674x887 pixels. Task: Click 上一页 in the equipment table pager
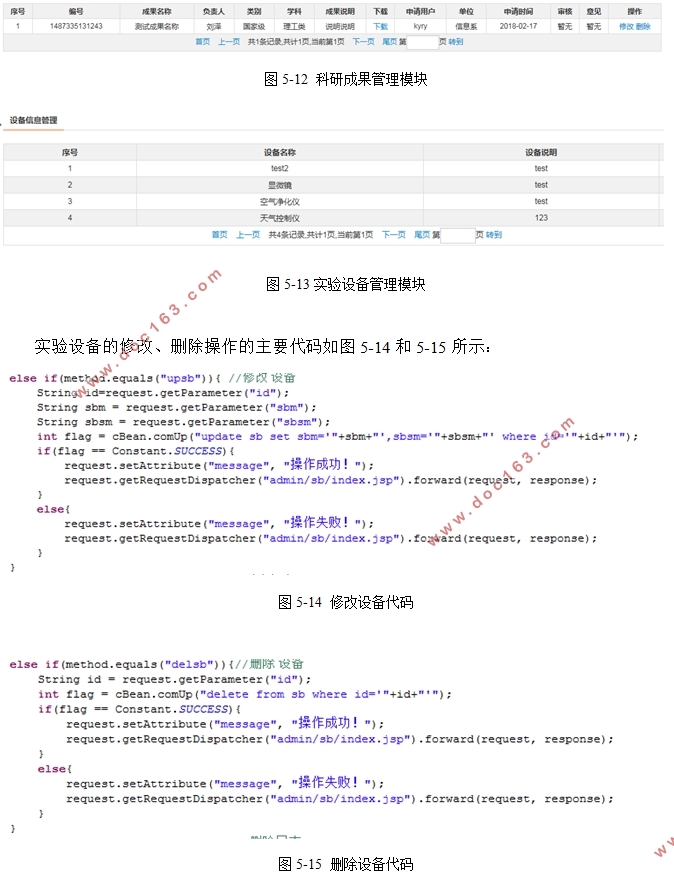[248, 235]
